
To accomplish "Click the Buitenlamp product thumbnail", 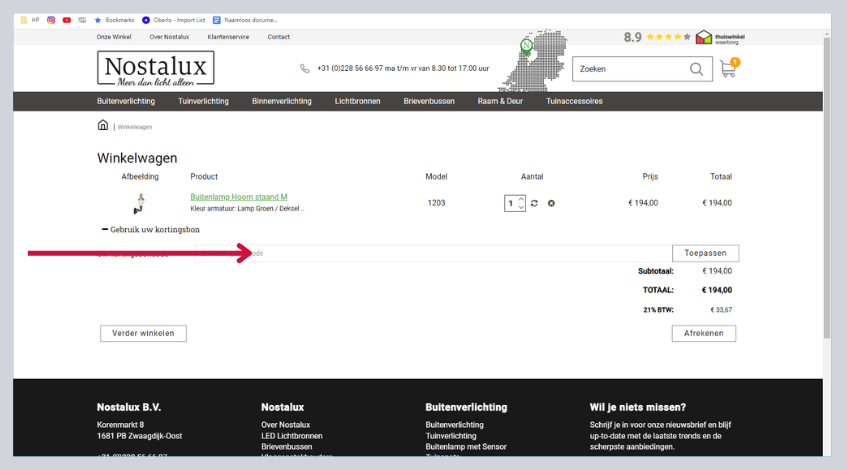I will (140, 203).
